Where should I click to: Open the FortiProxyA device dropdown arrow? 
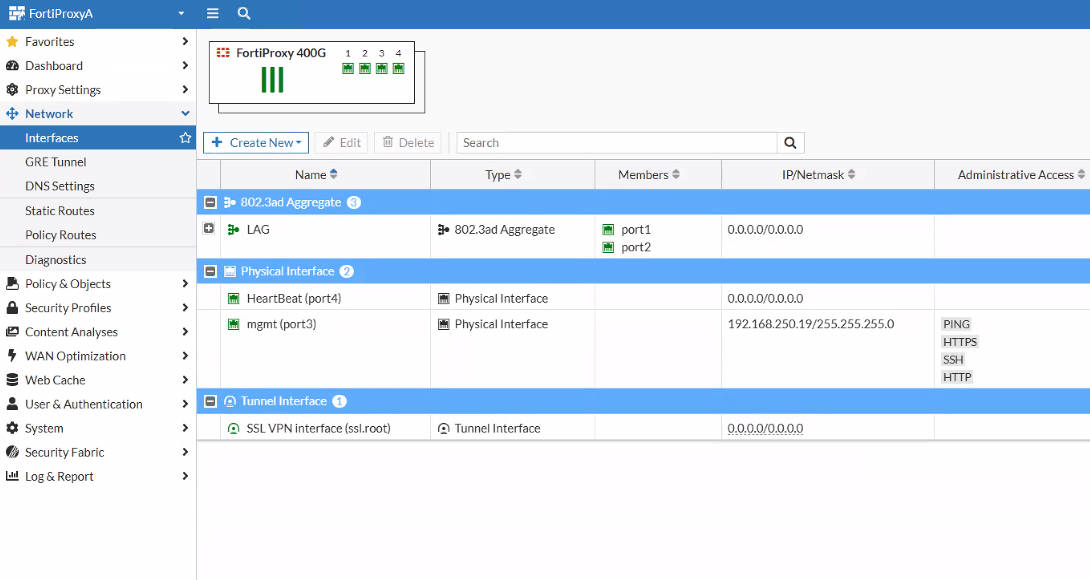tap(181, 13)
